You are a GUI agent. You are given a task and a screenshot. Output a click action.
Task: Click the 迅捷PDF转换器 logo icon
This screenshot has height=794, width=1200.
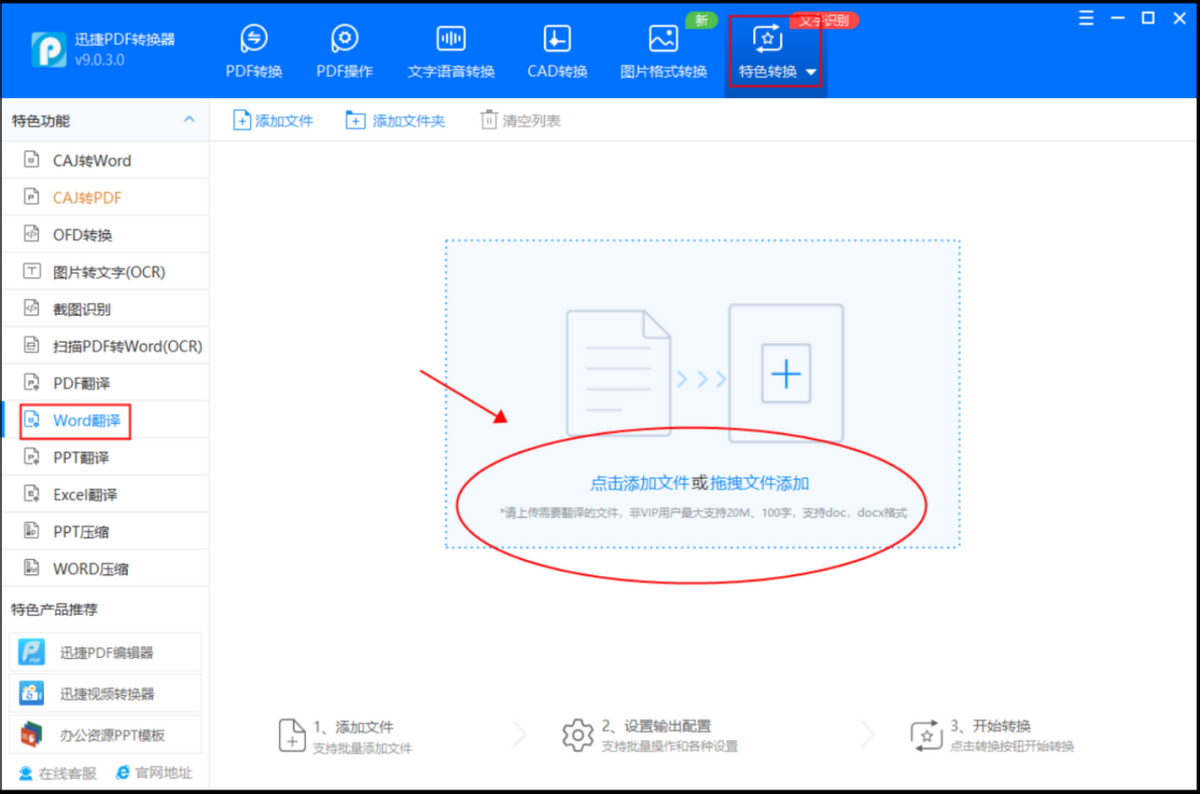point(48,49)
